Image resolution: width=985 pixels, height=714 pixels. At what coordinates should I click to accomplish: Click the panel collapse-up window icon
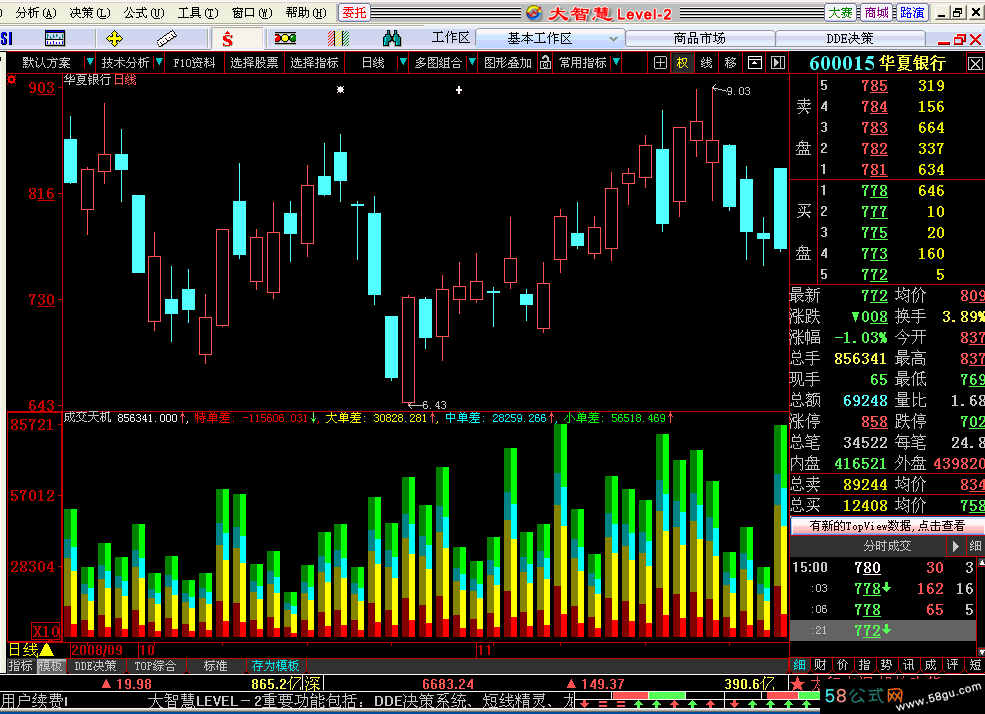(754, 62)
